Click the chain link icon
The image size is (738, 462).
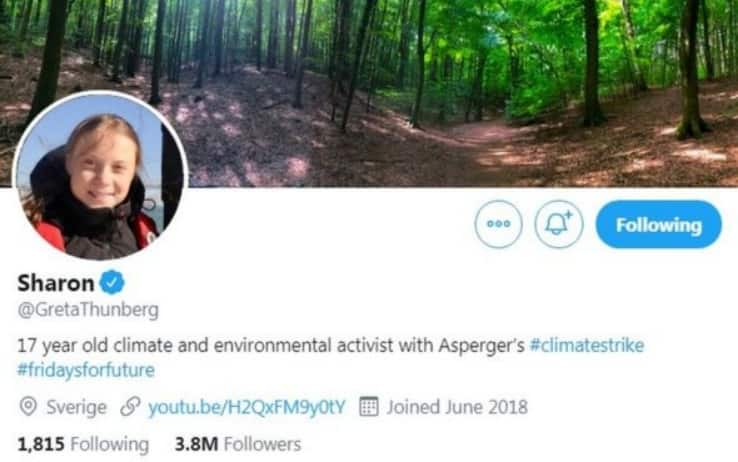click(x=129, y=407)
